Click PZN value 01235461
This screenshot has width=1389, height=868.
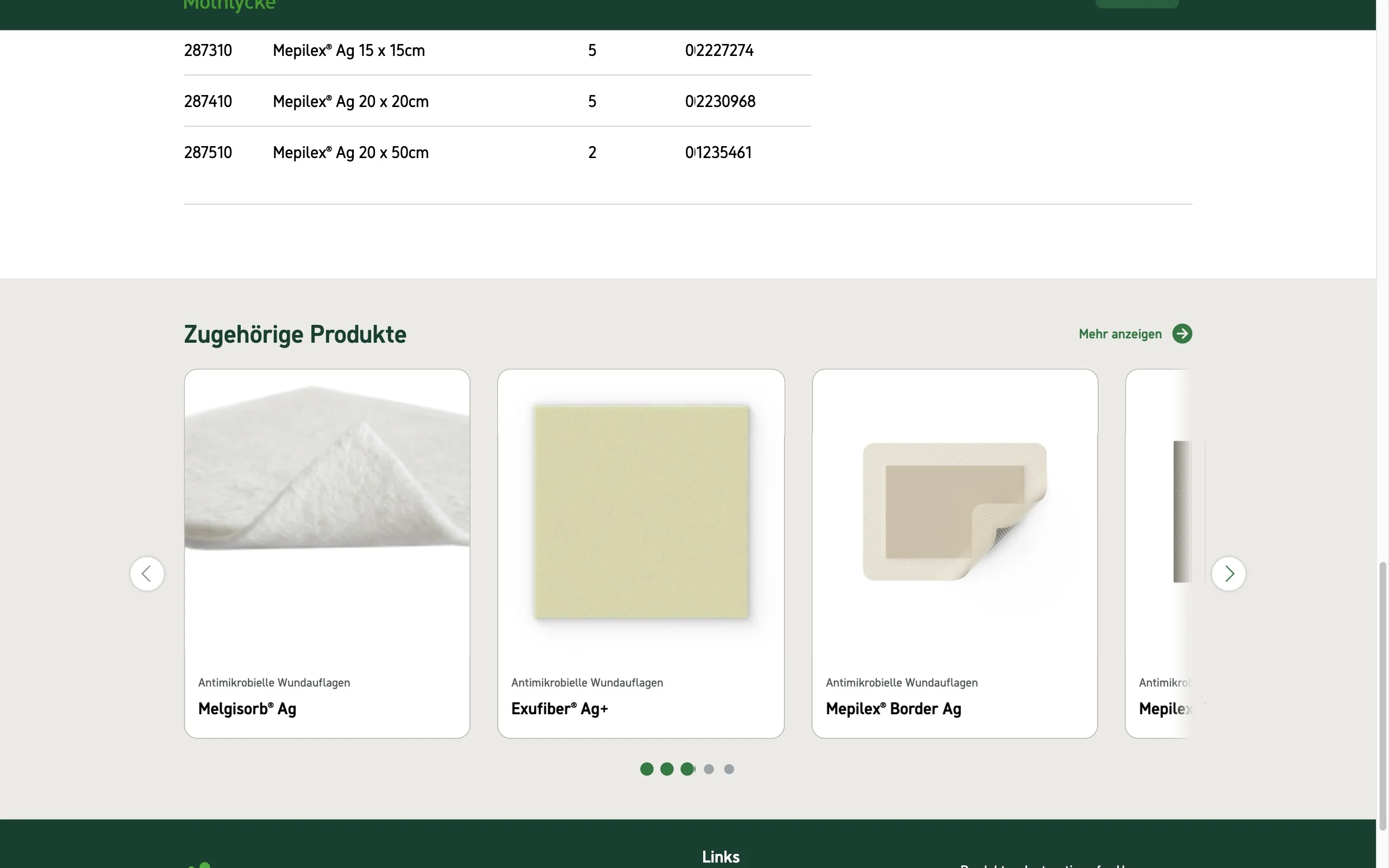[718, 153]
